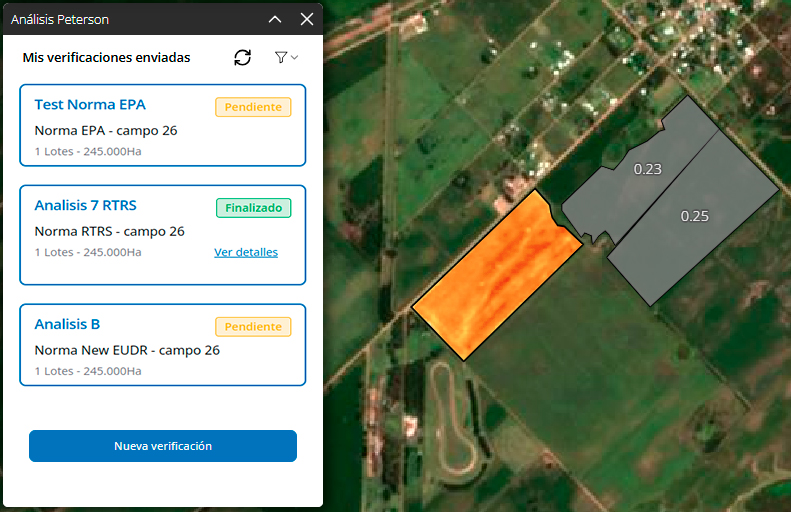Select the text Norma RTRS - campo 26

[x=109, y=232]
